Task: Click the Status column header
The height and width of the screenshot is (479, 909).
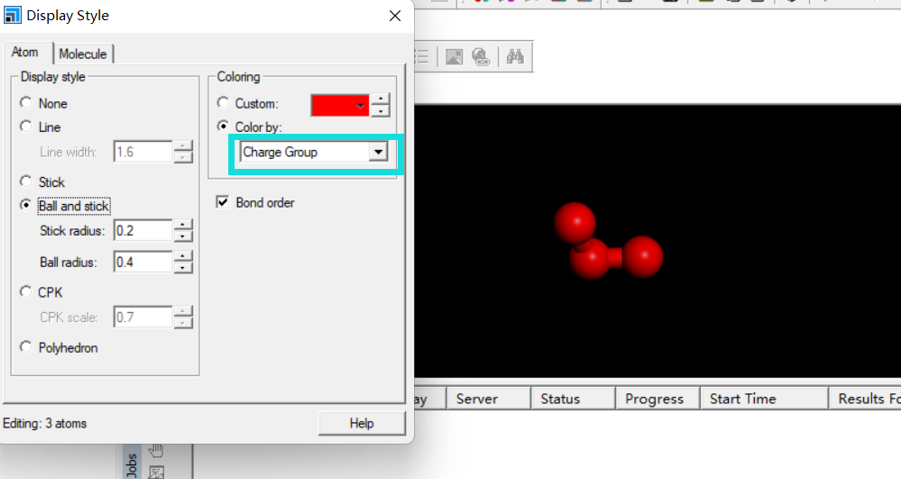Action: pyautogui.click(x=573, y=399)
